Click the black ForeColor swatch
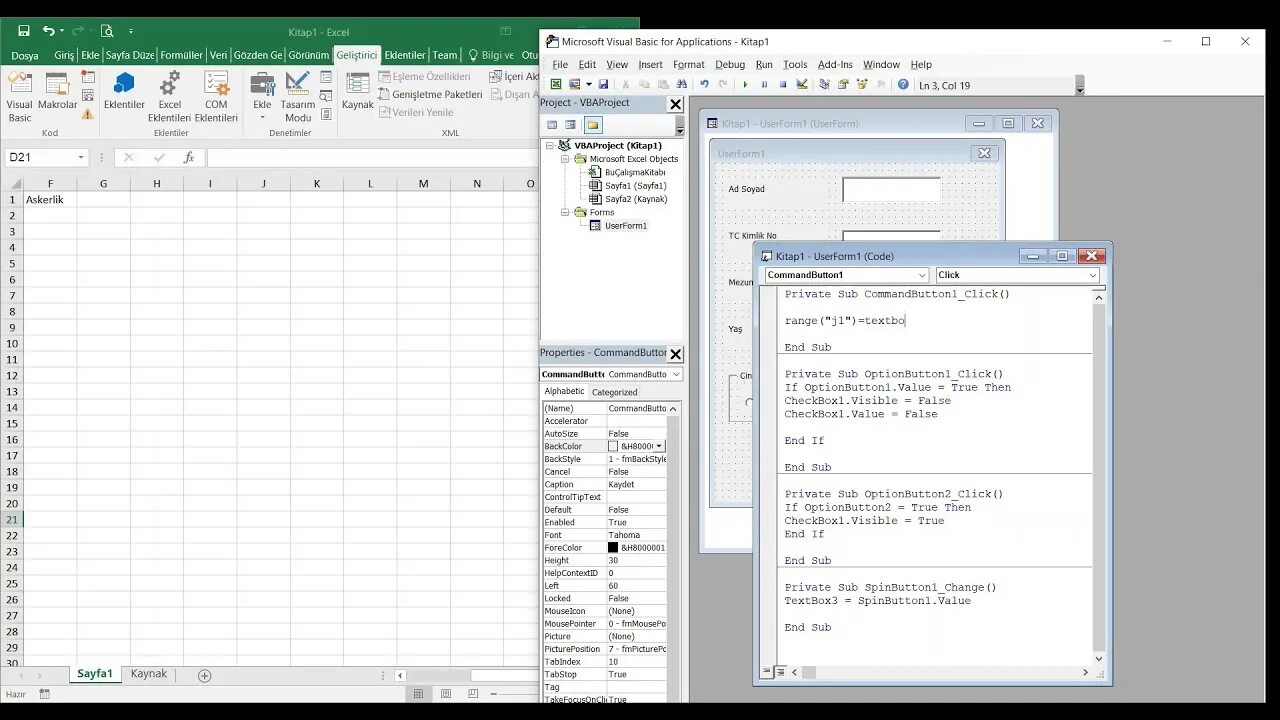The image size is (1280, 720). click(613, 548)
